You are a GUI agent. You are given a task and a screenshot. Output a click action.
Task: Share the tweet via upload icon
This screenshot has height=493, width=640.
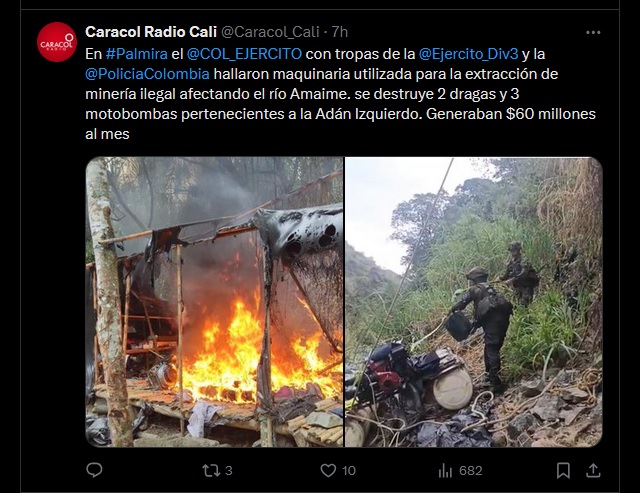click(x=593, y=471)
